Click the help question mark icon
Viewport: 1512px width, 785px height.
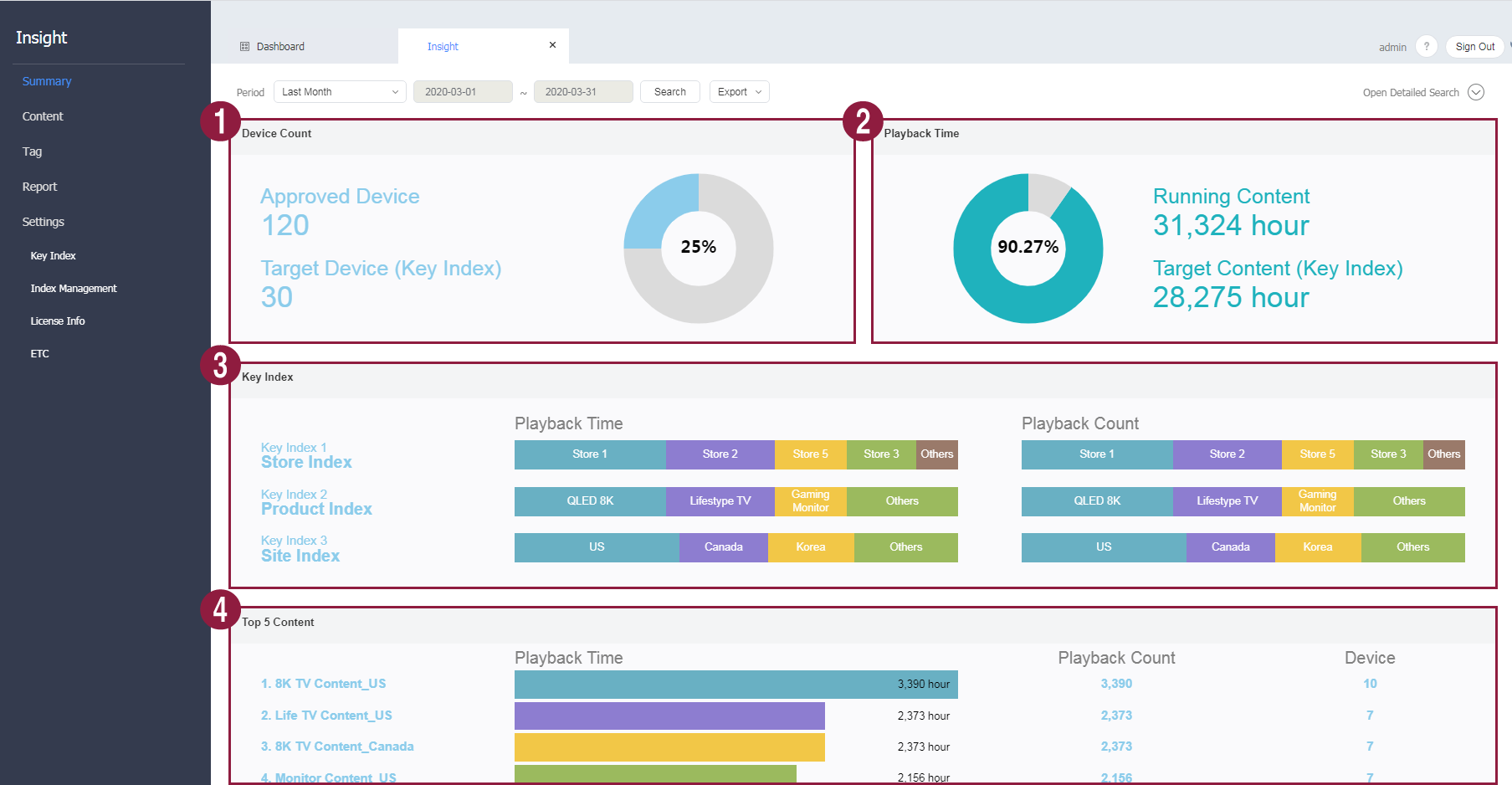pos(1426,47)
